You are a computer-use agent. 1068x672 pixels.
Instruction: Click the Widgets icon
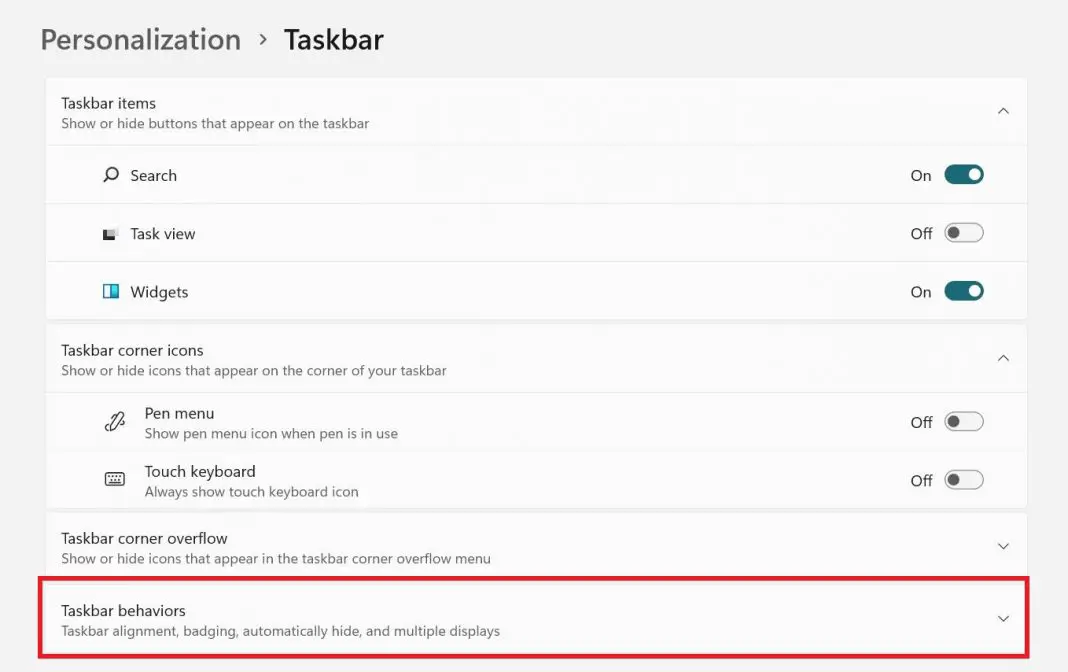click(x=111, y=291)
